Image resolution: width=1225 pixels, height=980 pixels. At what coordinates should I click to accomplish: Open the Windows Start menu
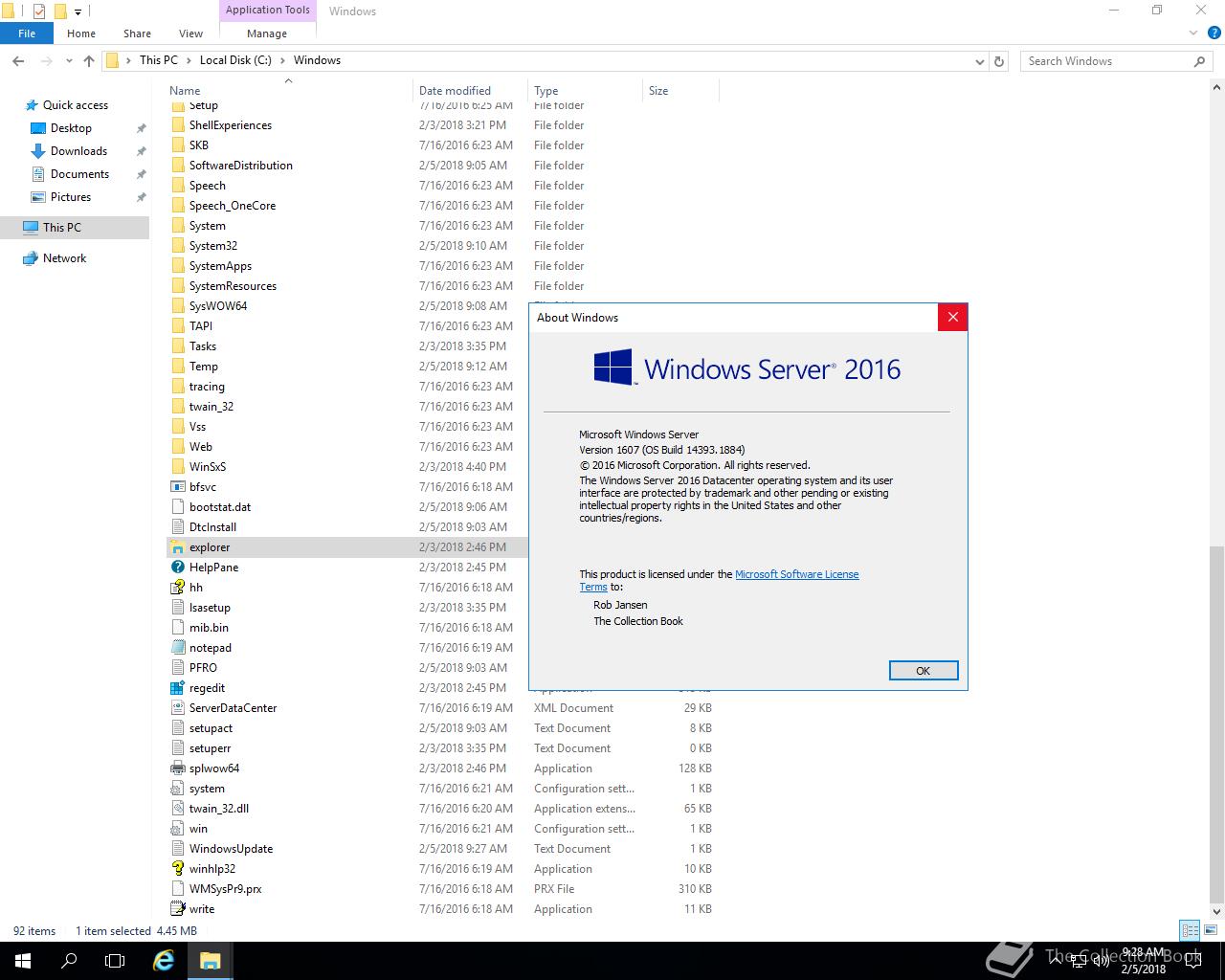[23, 961]
